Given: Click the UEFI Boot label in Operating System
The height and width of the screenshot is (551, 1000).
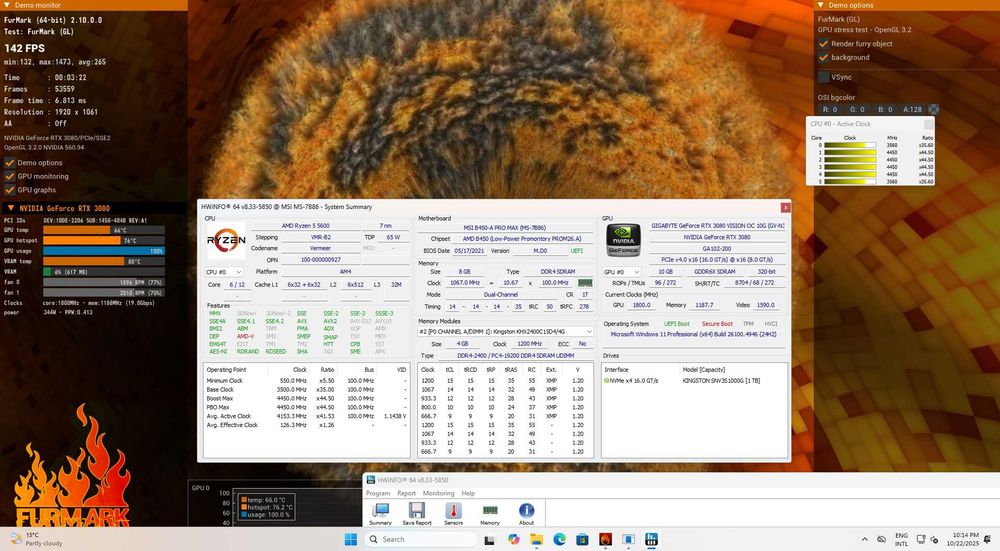Looking at the screenshot, I should pyautogui.click(x=677, y=324).
